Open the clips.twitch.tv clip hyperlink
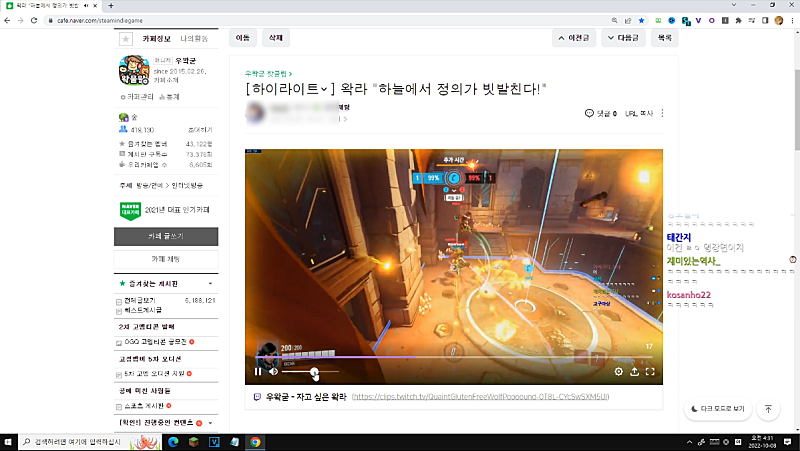This screenshot has width=800, height=451. 480,396
